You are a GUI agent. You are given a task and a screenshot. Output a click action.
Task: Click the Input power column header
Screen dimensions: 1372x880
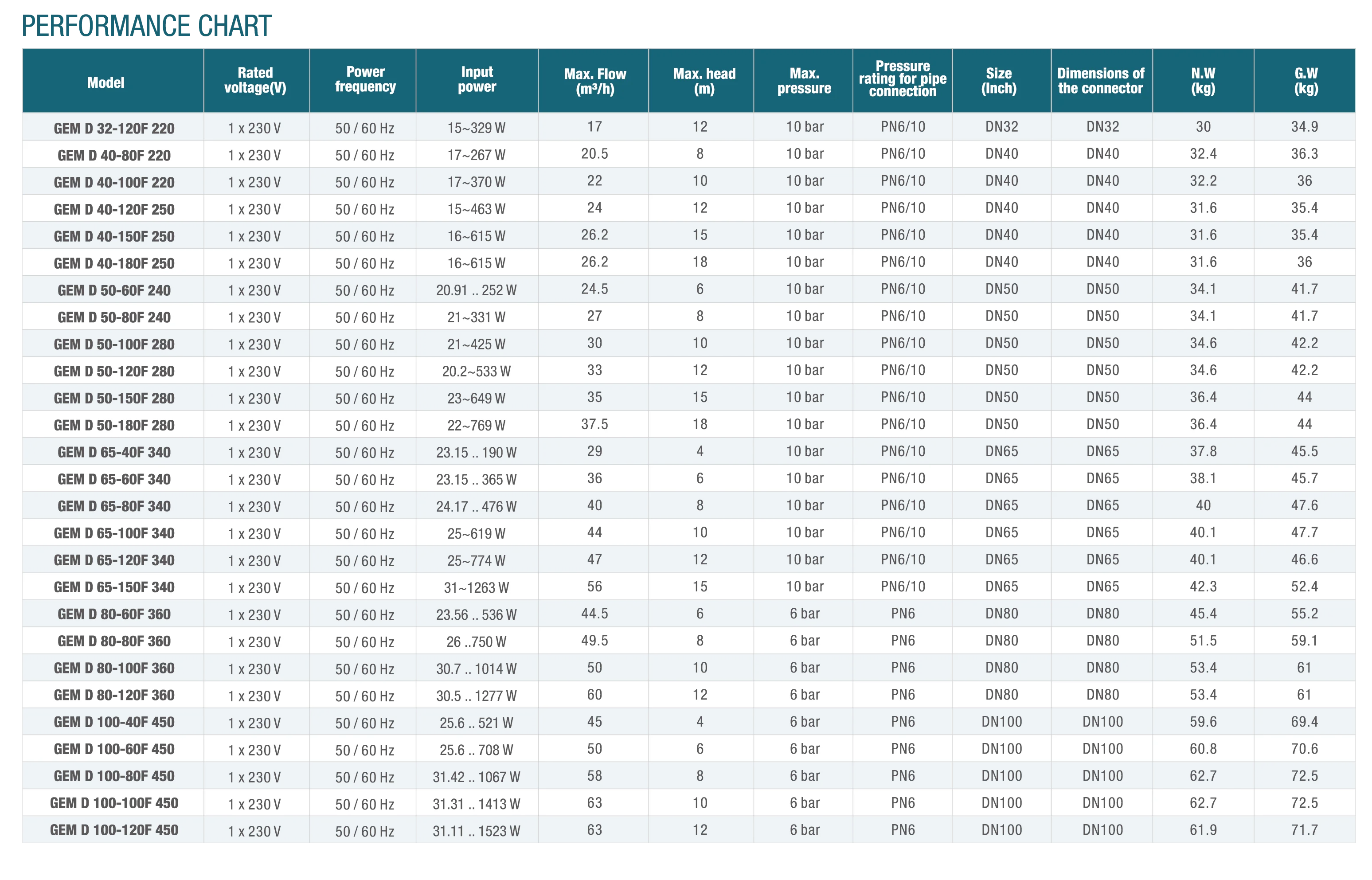pos(477,79)
